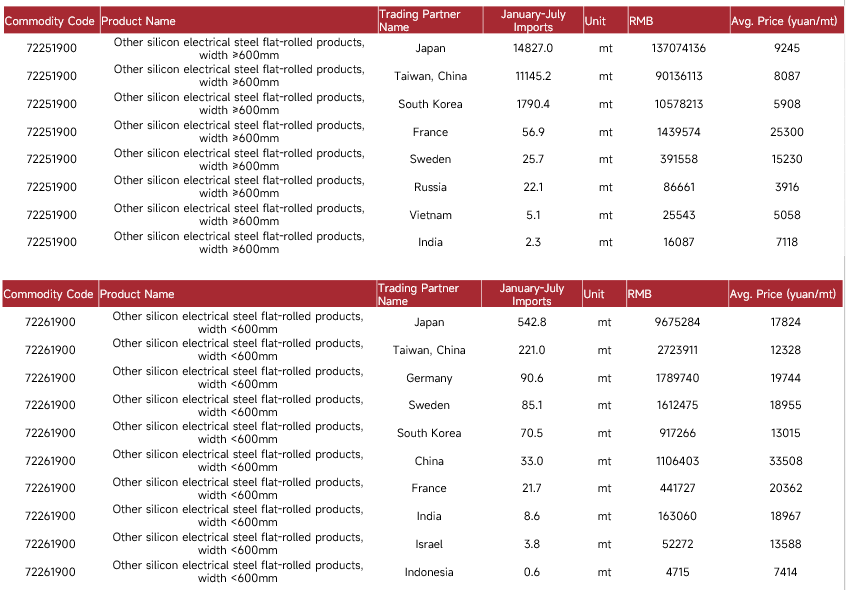Image resolution: width=846 pixels, height=590 pixels.
Task: Click the Commodity Code header in the first table
Action: pos(50,21)
